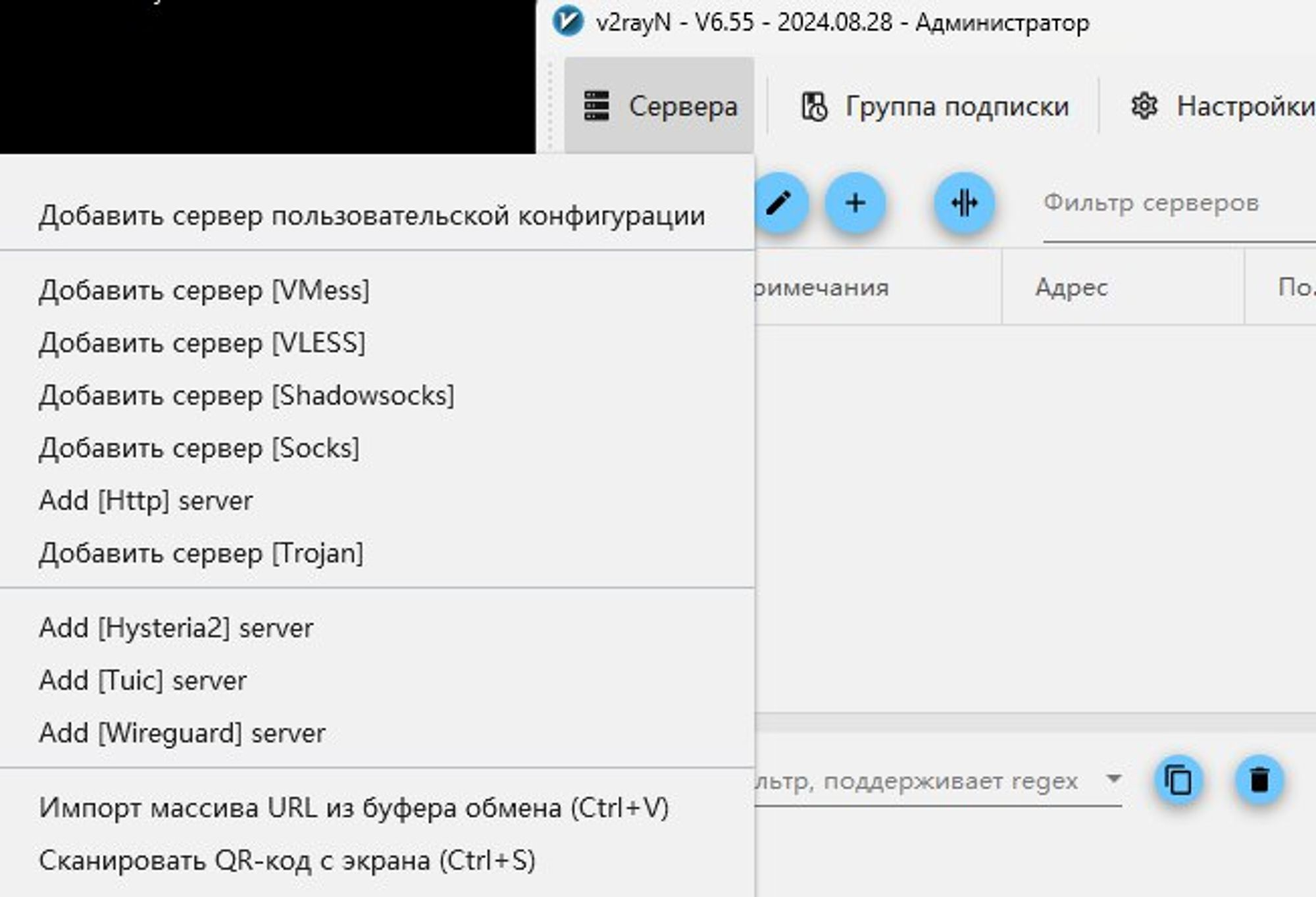Open the Сервера menu
1316x897 pixels.
(x=659, y=106)
